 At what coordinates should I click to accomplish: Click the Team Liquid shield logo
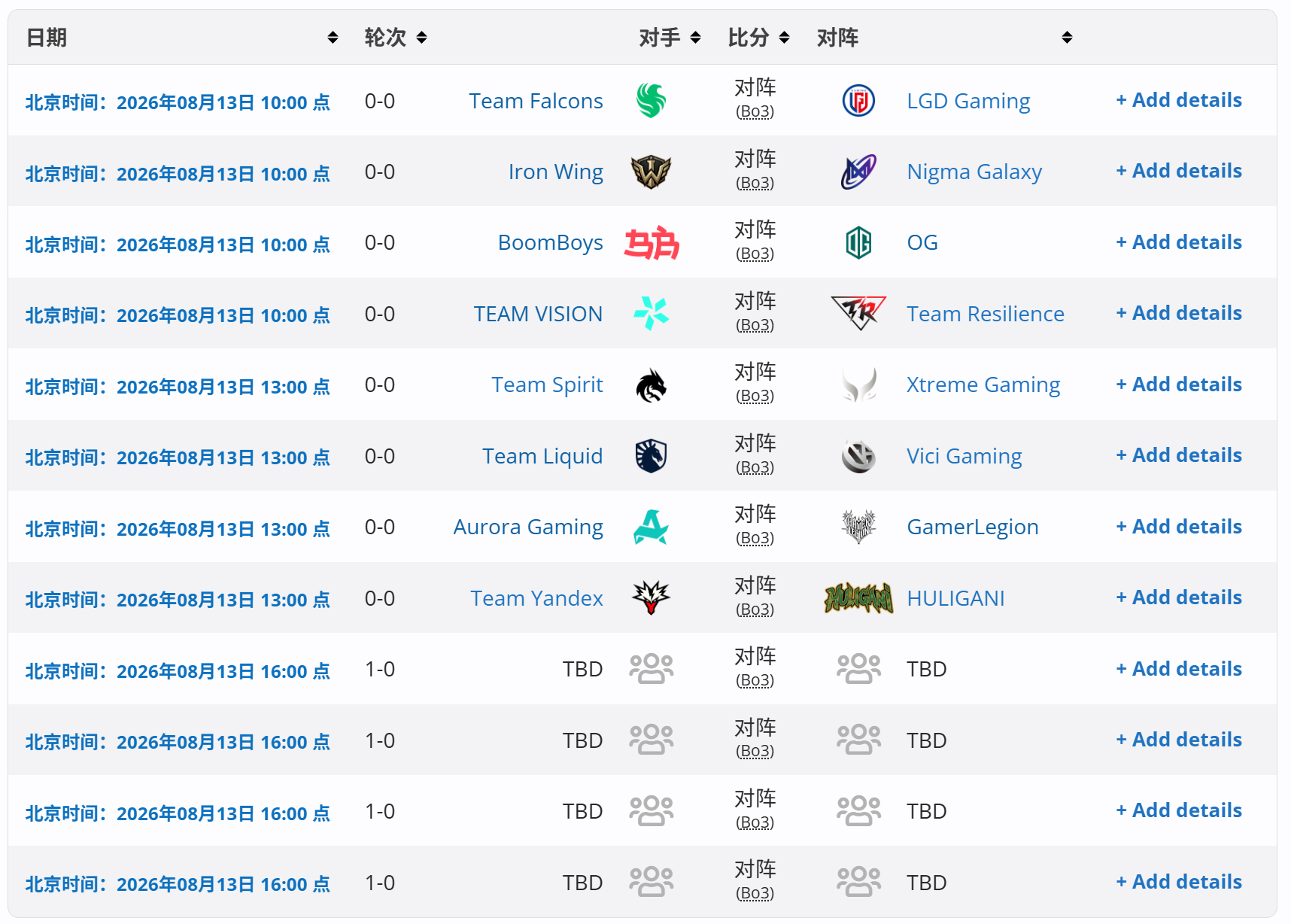(x=651, y=456)
